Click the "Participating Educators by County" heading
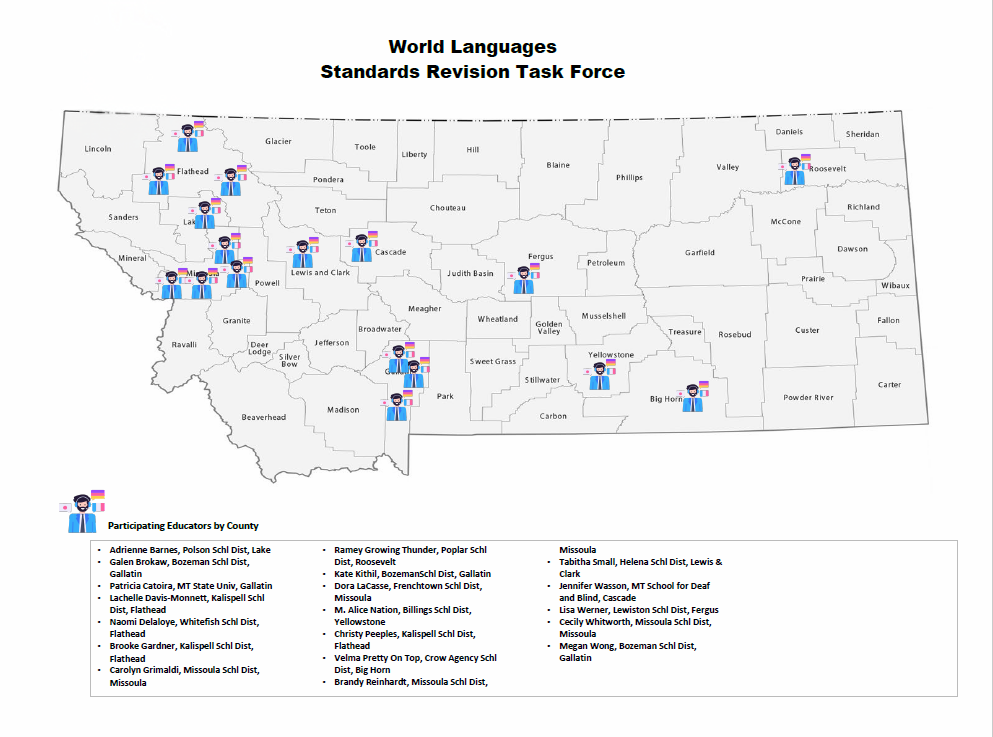993x737 pixels. pyautogui.click(x=183, y=526)
